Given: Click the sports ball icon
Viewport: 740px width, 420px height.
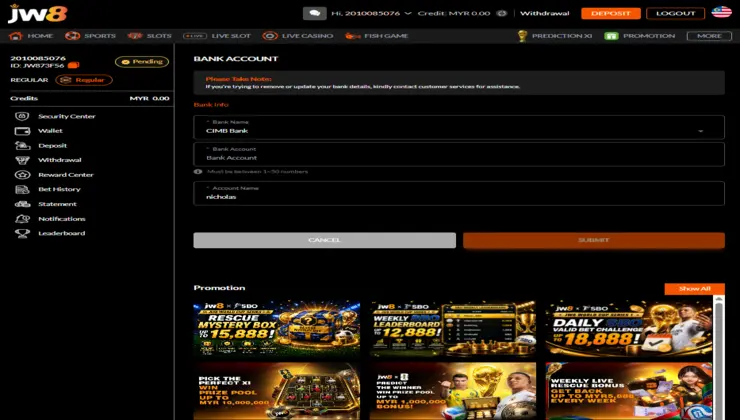Looking at the screenshot, I should [x=72, y=36].
